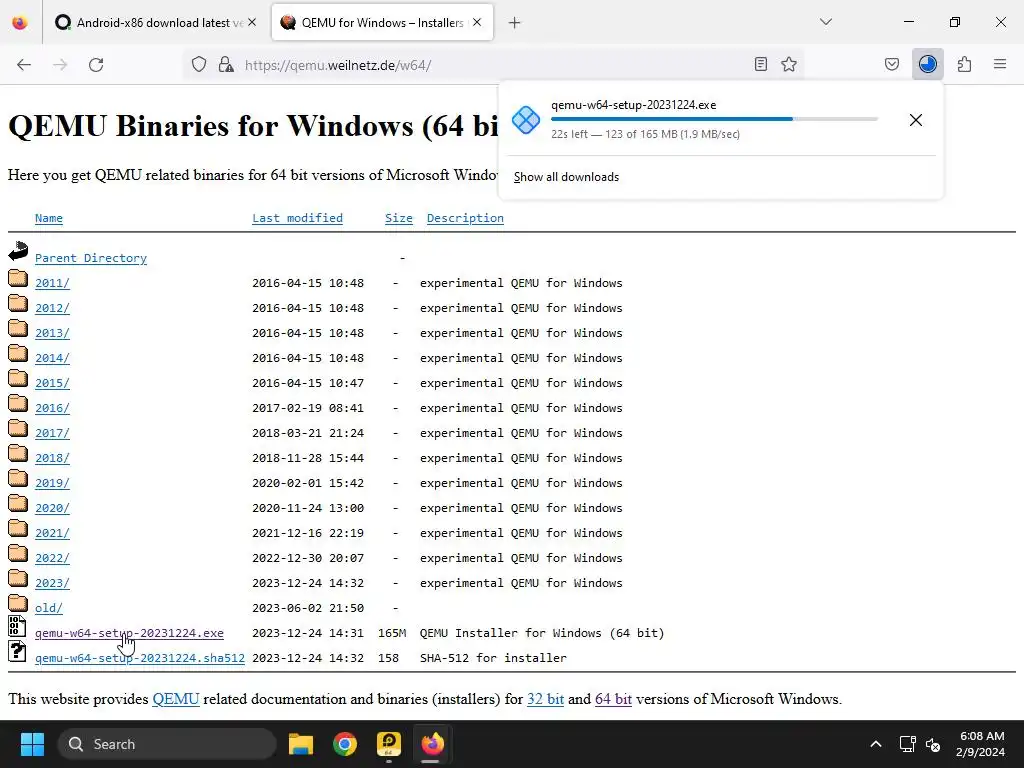Launch Chrome from the taskbar
The height and width of the screenshot is (768, 1024).
(x=345, y=744)
